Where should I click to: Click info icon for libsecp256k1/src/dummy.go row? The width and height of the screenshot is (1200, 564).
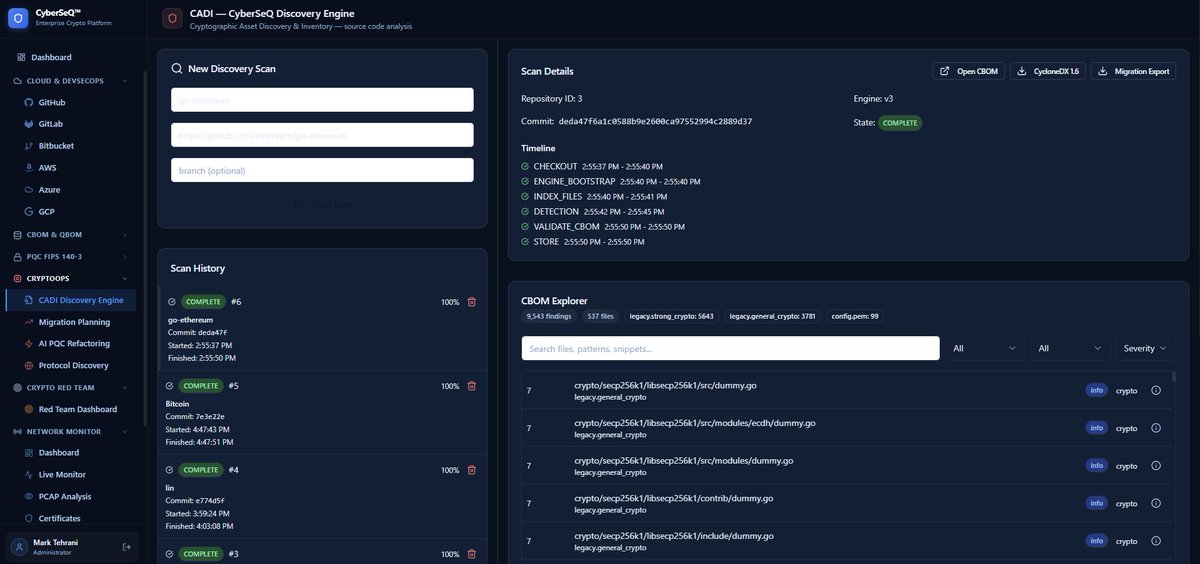coord(1156,390)
